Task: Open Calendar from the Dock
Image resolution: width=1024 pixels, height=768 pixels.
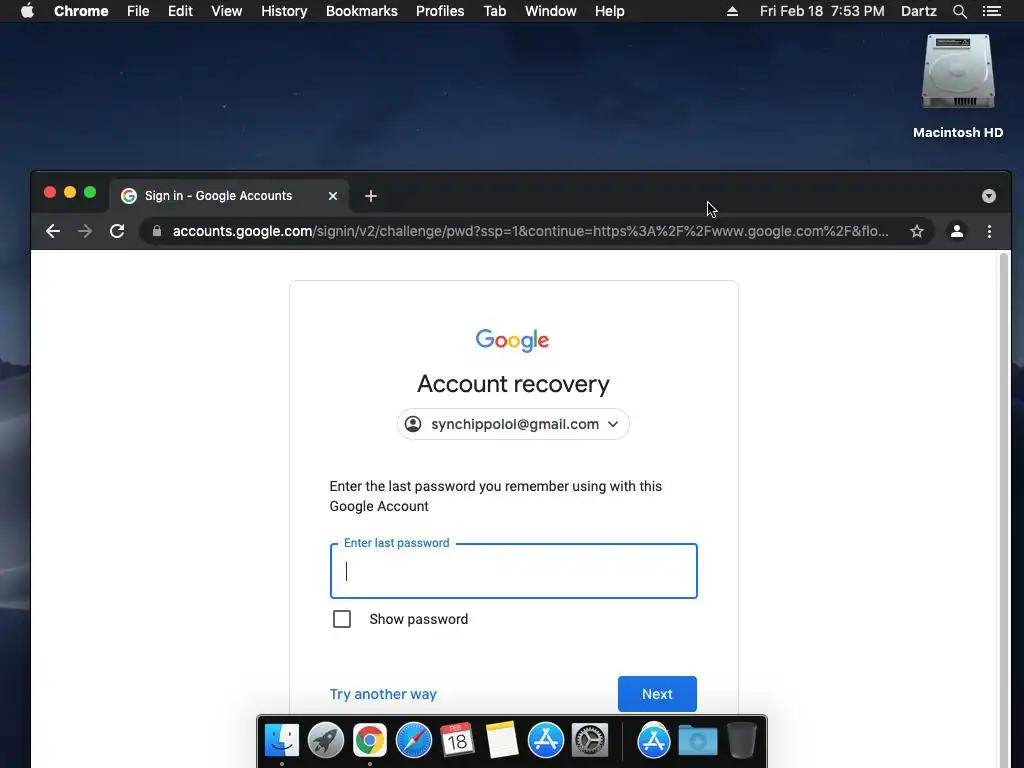Action: [457, 741]
